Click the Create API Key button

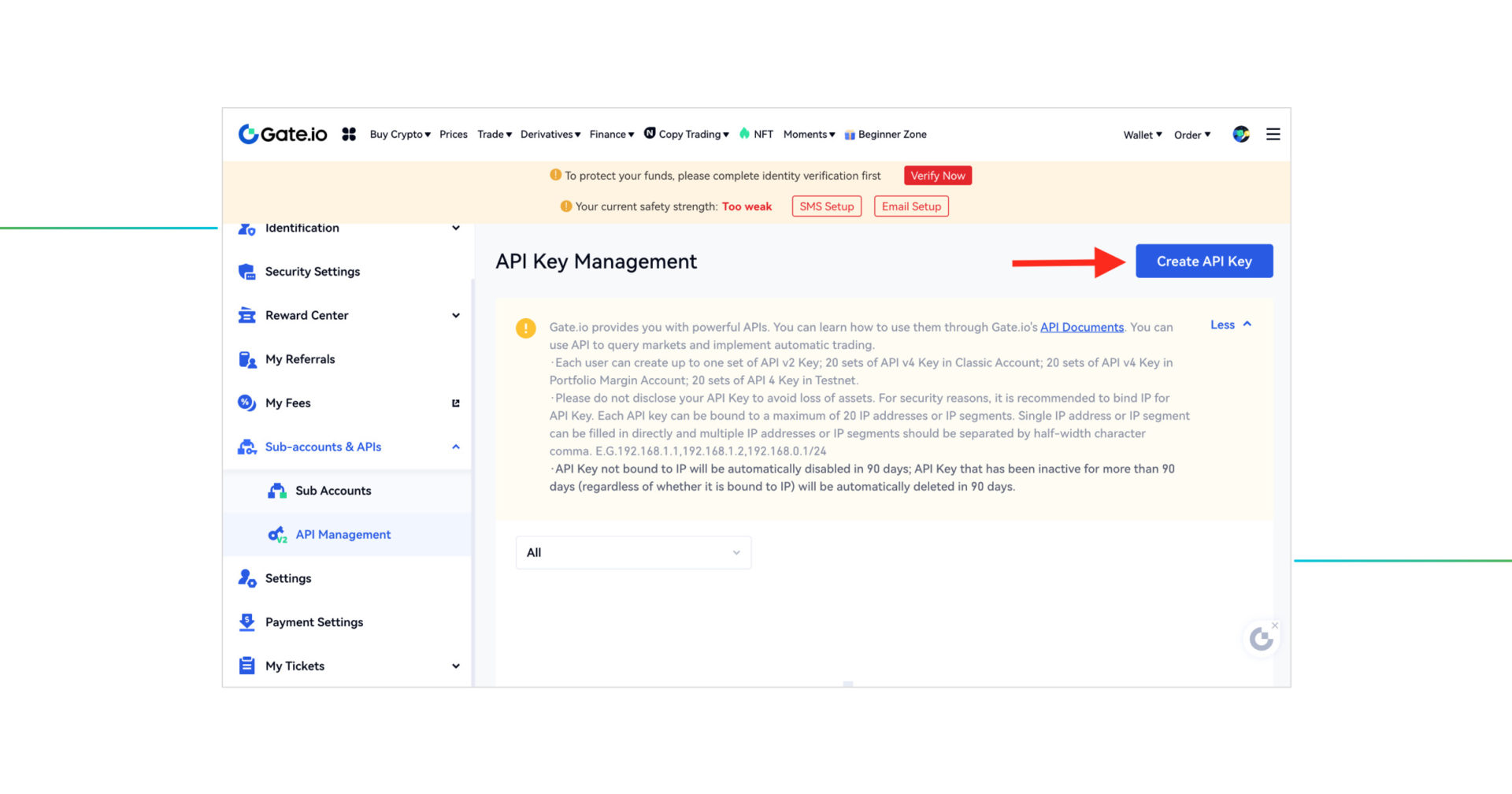(1203, 262)
